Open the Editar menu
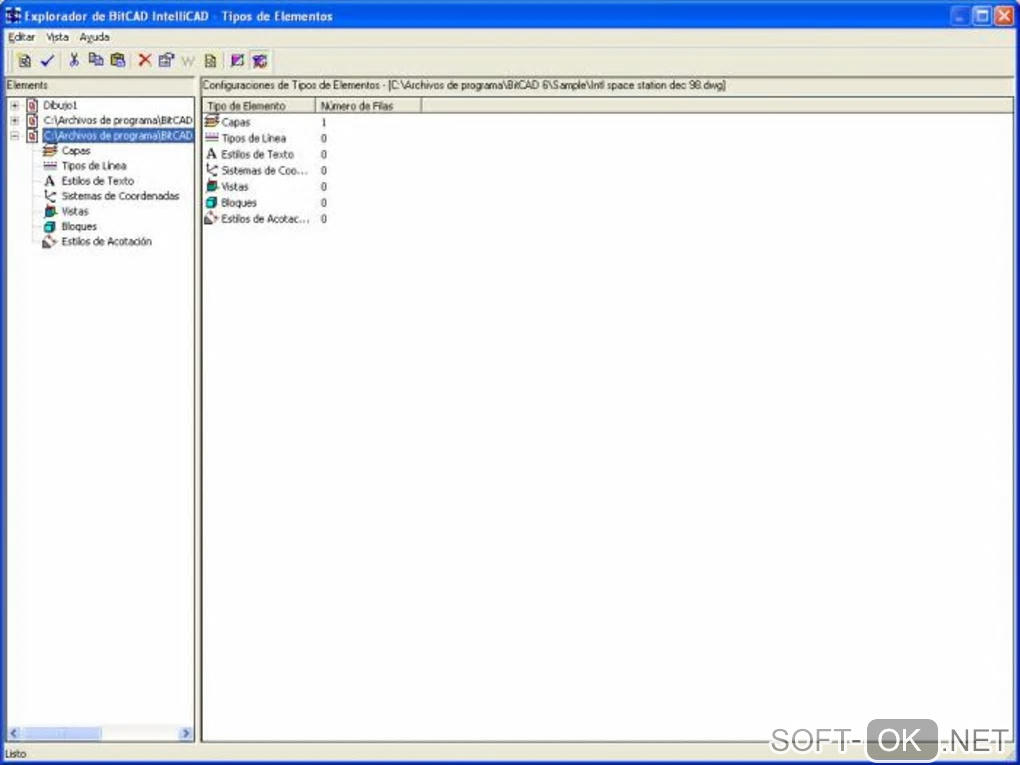This screenshot has height=765, width=1020. click(21, 37)
